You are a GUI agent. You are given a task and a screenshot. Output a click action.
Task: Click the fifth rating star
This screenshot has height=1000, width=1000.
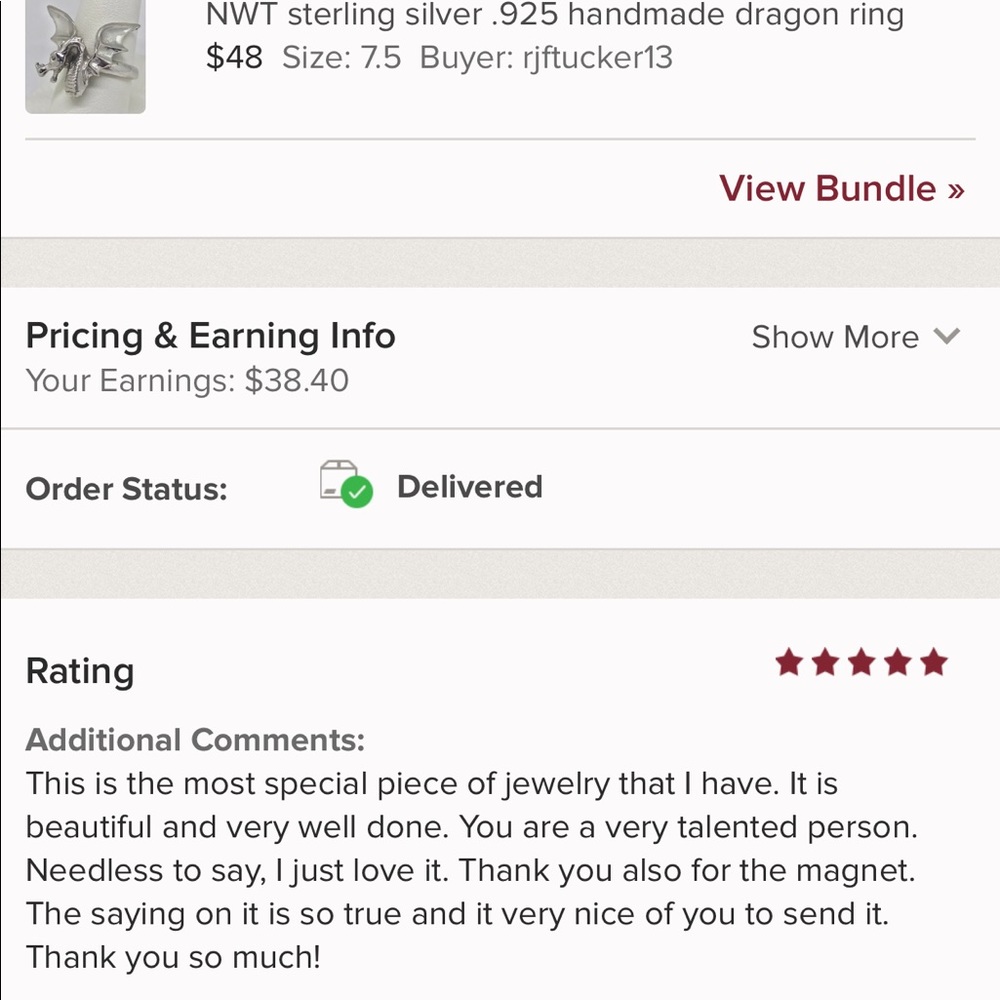click(932, 661)
